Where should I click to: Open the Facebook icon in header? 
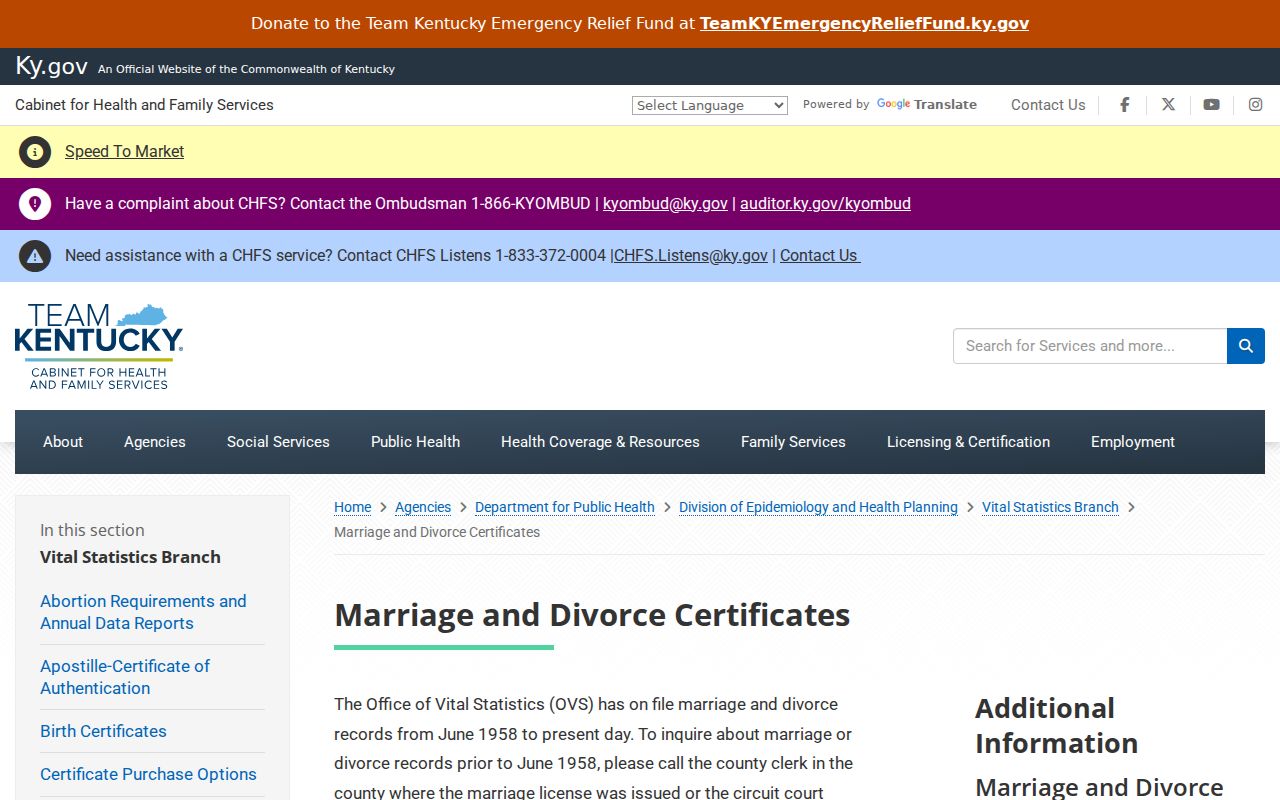click(x=1124, y=105)
